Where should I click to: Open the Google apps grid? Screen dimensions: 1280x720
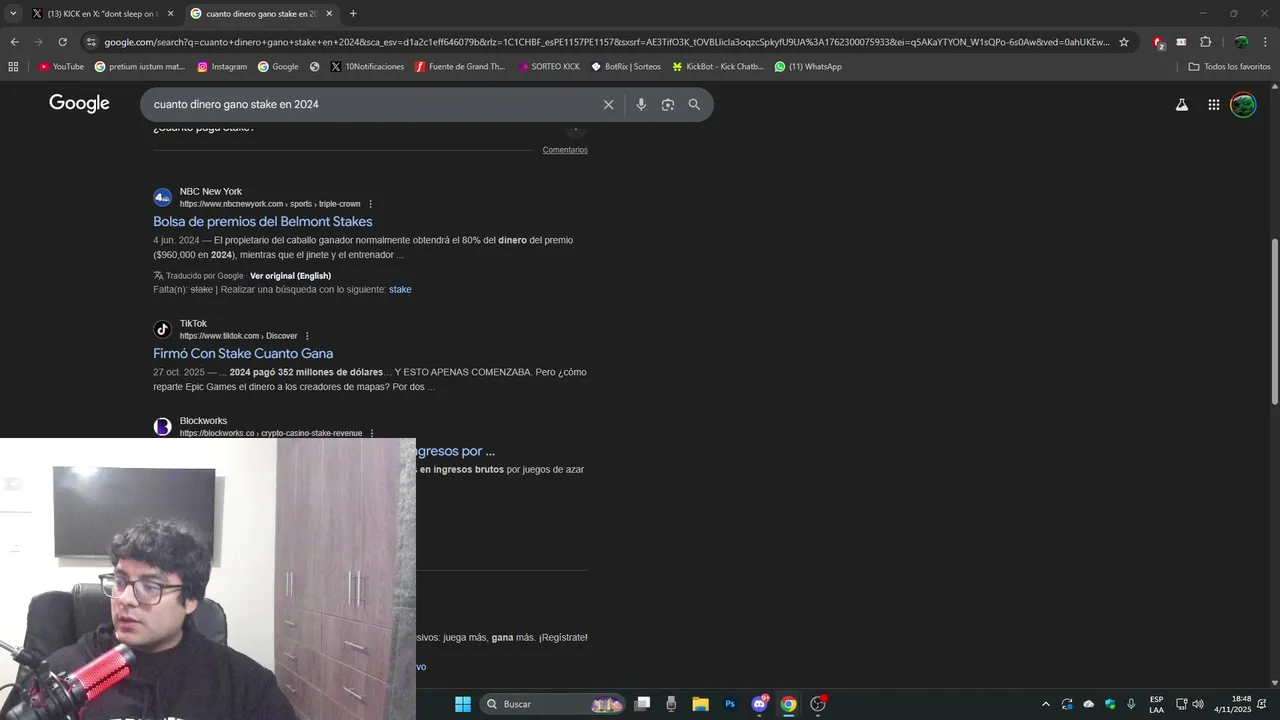(x=1213, y=104)
